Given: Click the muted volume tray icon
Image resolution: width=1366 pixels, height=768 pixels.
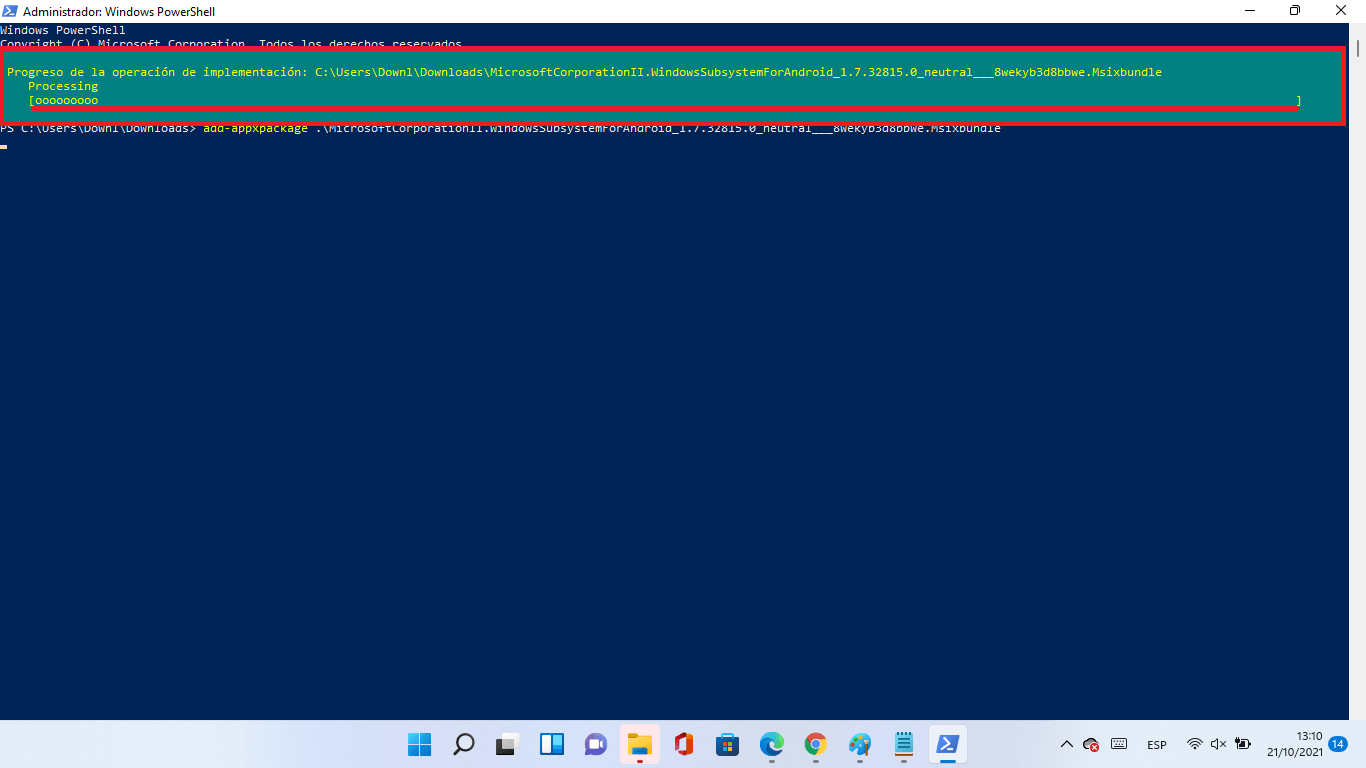Looking at the screenshot, I should point(1218,744).
